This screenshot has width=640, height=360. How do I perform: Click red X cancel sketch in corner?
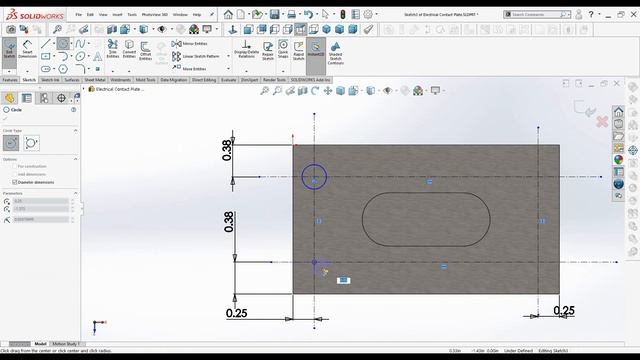click(602, 122)
